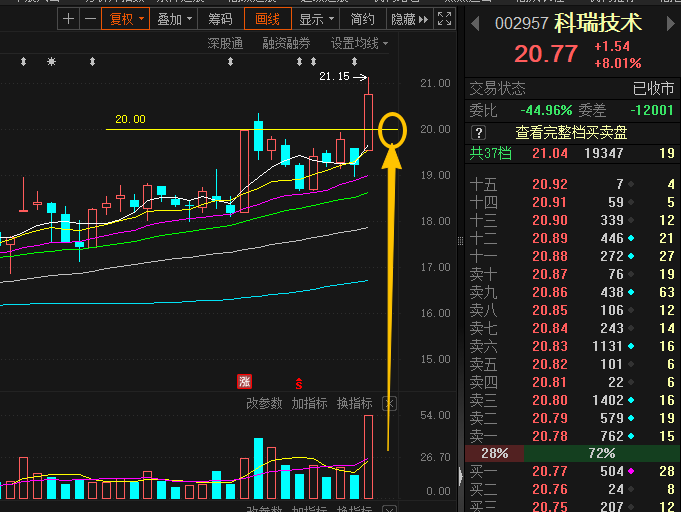Open 查看完整档买卖盘 link
Screen dimensions: 681x512
point(571,132)
